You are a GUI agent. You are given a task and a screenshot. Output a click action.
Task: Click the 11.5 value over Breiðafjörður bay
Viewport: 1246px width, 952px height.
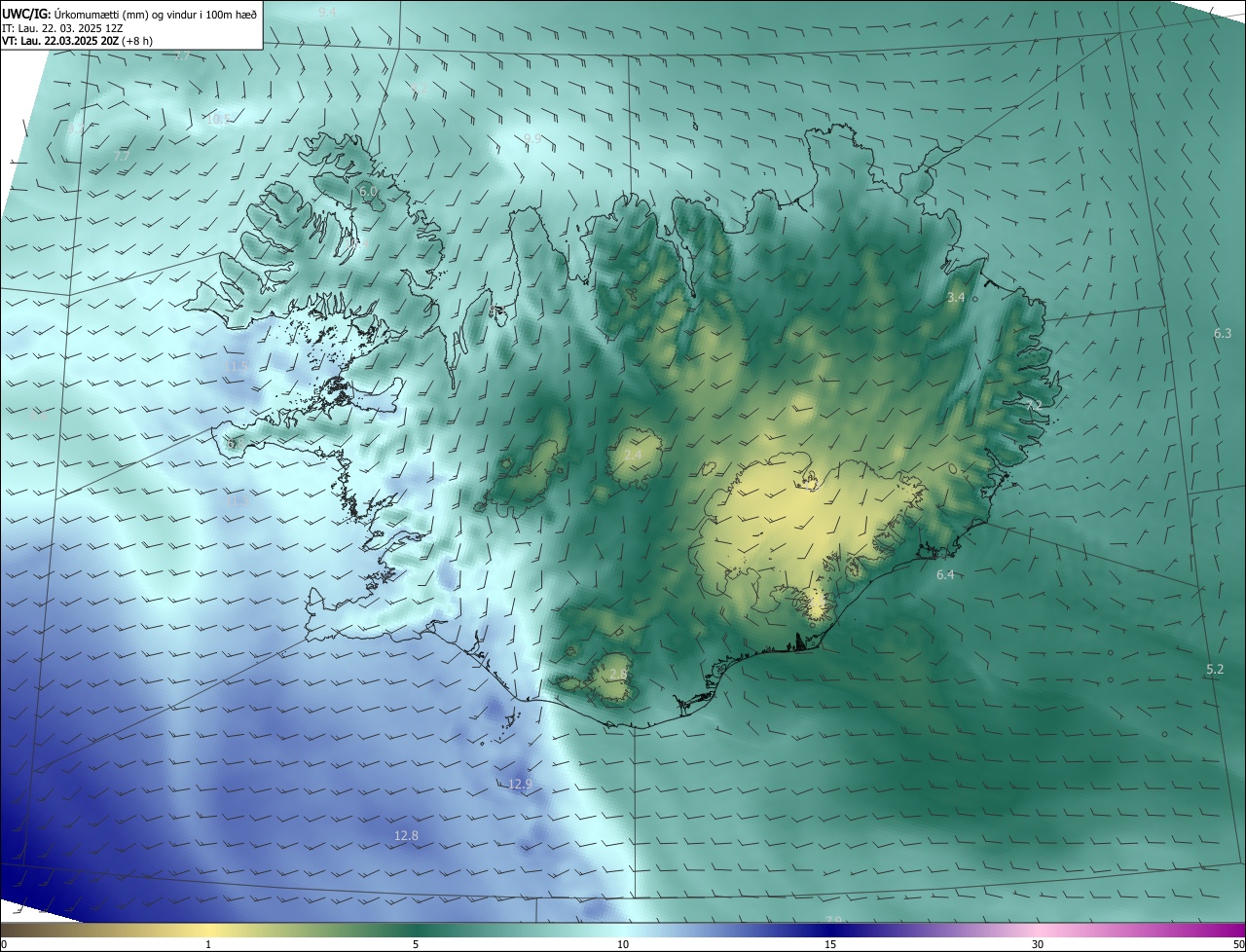pos(237,367)
